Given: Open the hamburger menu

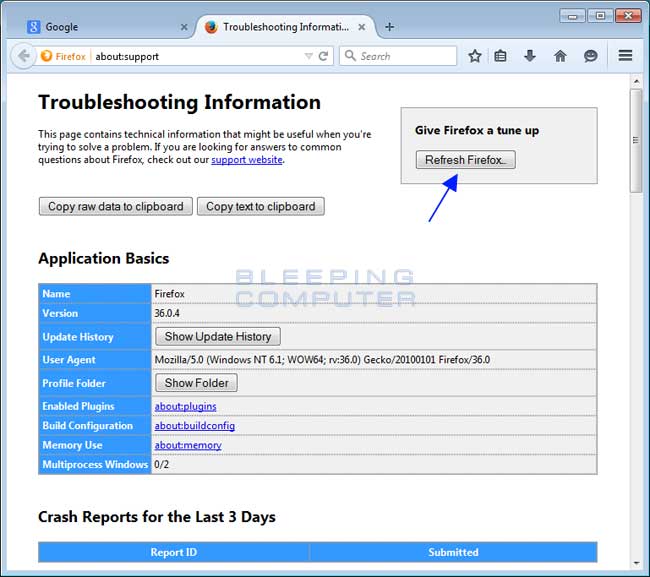Looking at the screenshot, I should click(625, 56).
